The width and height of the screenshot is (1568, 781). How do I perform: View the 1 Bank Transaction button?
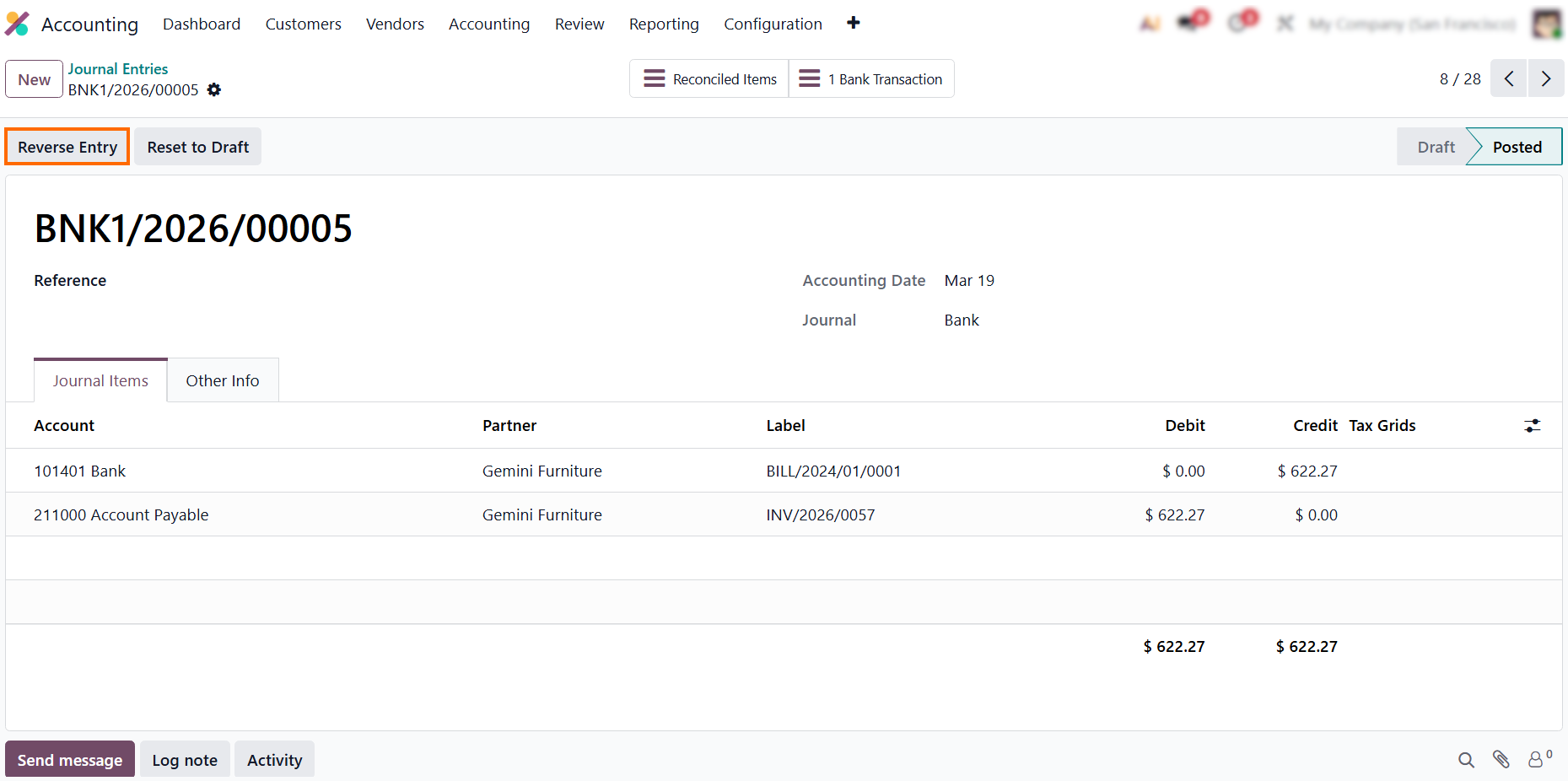(x=871, y=79)
